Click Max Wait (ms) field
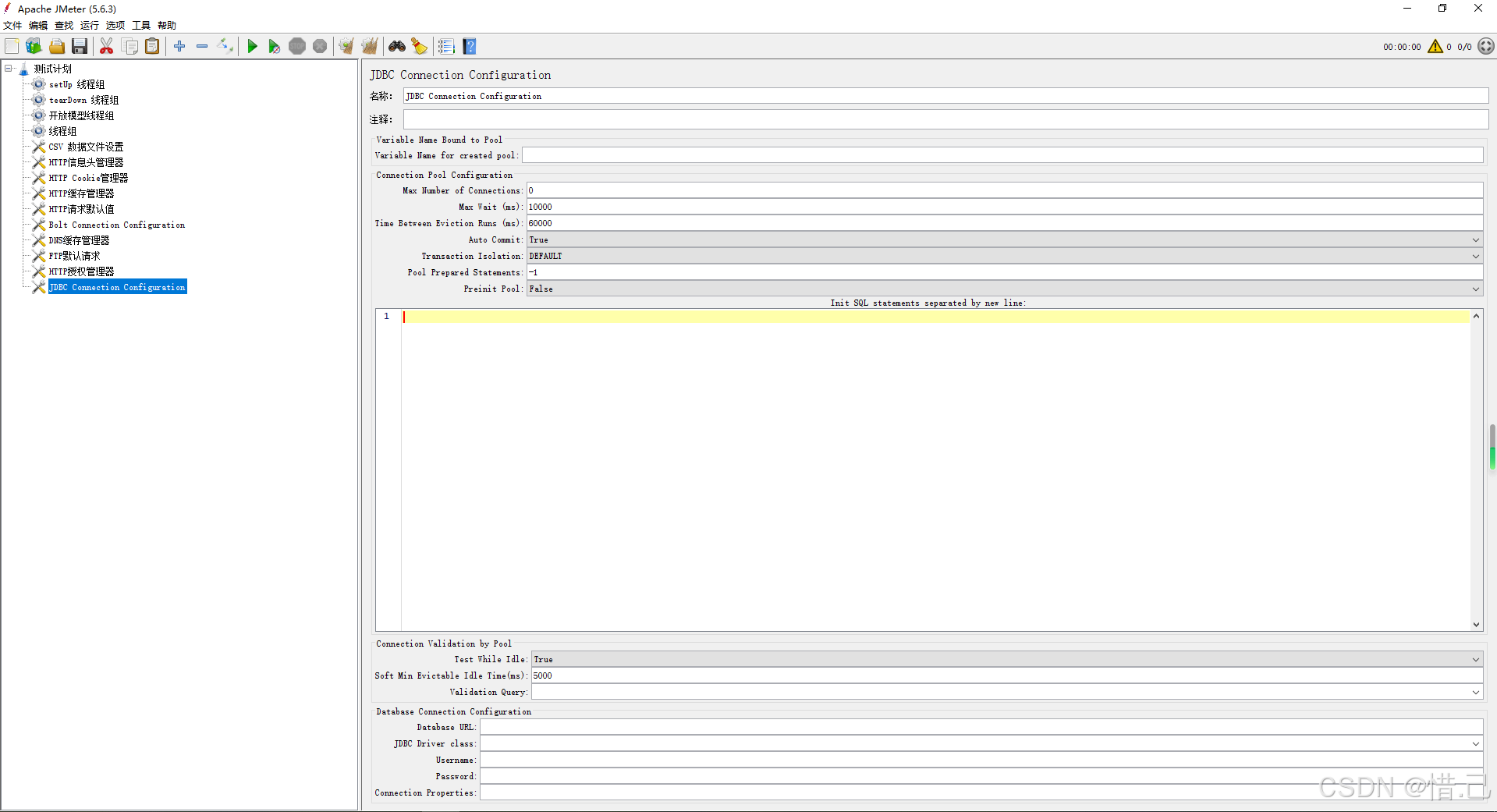The height and width of the screenshot is (812, 1497). tap(1005, 207)
